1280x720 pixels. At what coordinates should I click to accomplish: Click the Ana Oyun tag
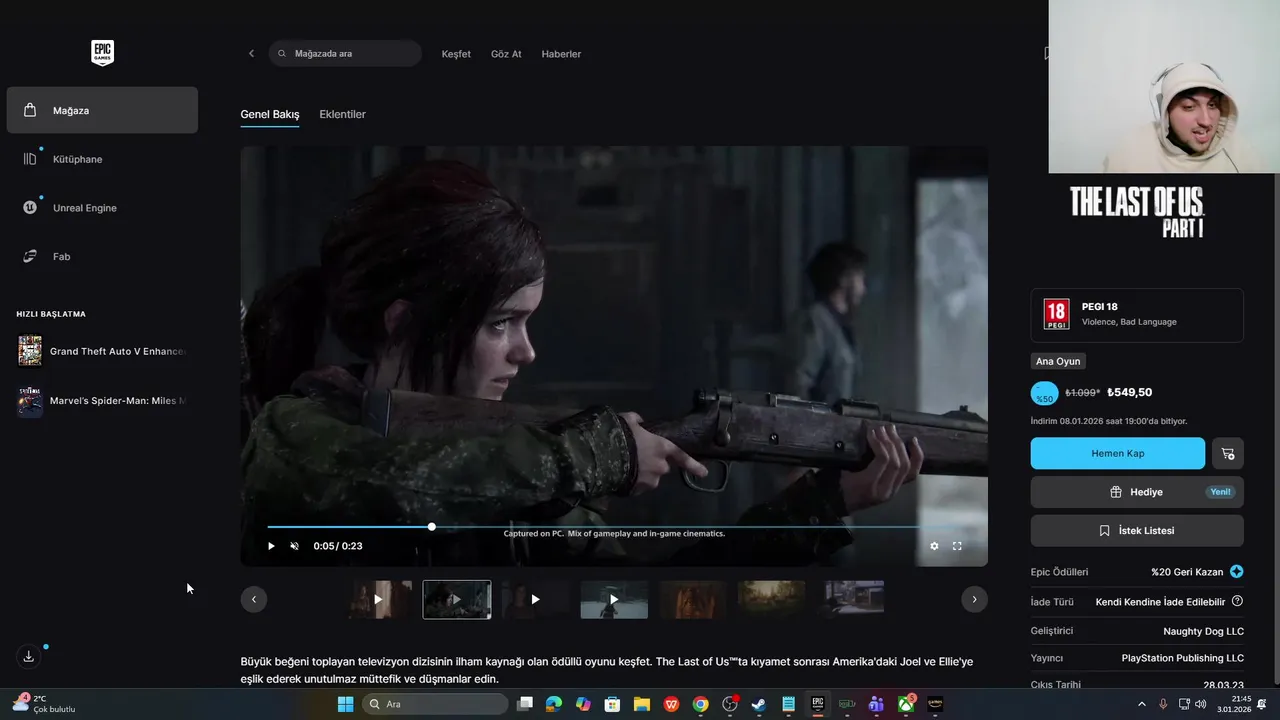(x=1058, y=361)
